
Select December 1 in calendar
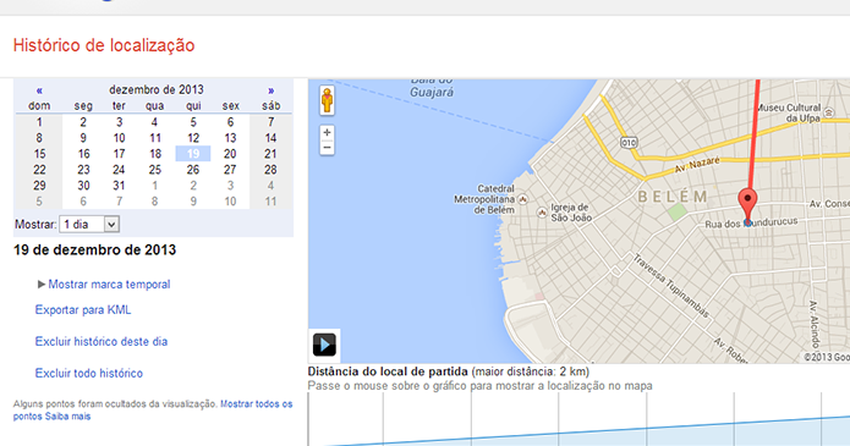click(39, 122)
